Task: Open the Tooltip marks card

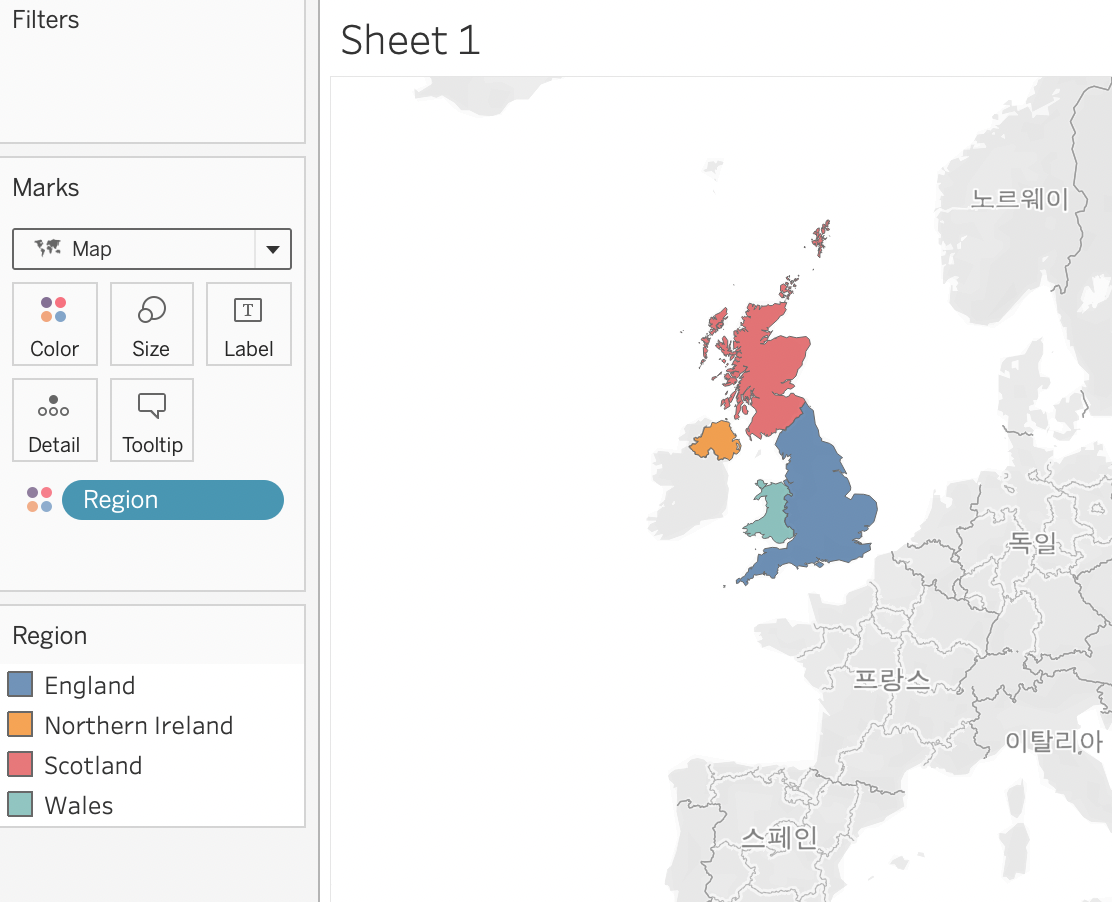Action: (152, 420)
